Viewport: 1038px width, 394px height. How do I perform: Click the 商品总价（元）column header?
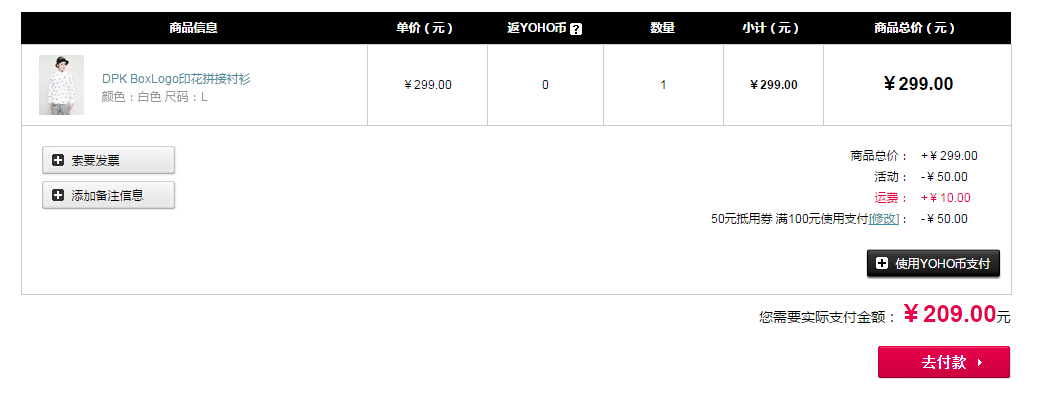point(917,28)
